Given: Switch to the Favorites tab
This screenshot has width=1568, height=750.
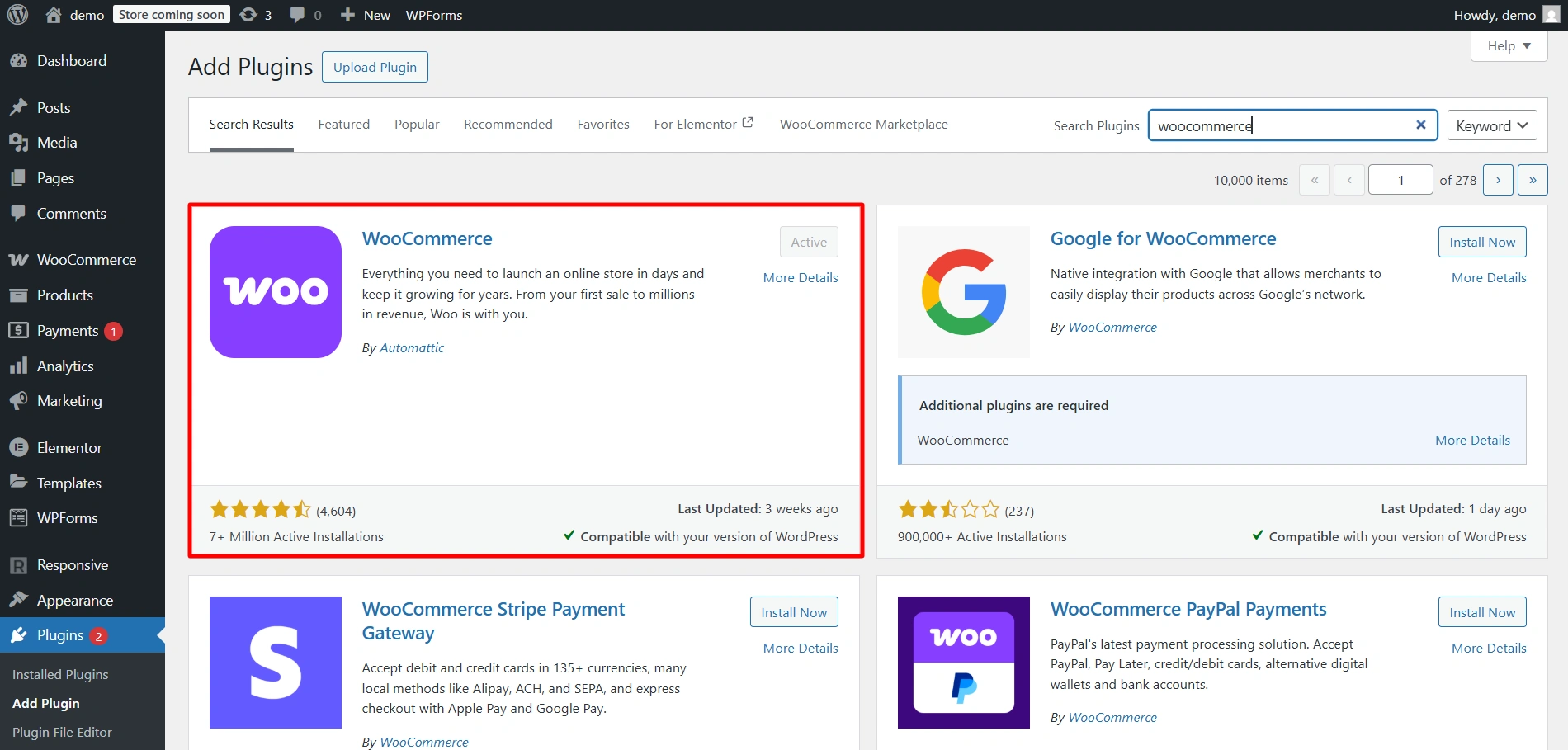Looking at the screenshot, I should tap(603, 125).
